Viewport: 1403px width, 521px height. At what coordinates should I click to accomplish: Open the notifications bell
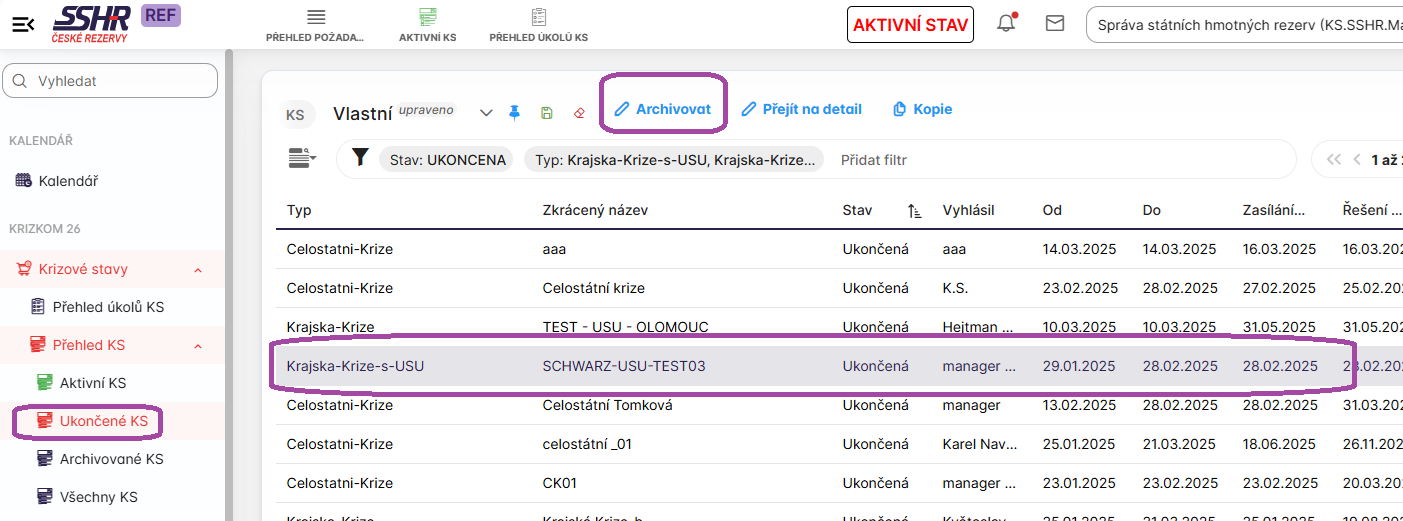[x=1006, y=24]
